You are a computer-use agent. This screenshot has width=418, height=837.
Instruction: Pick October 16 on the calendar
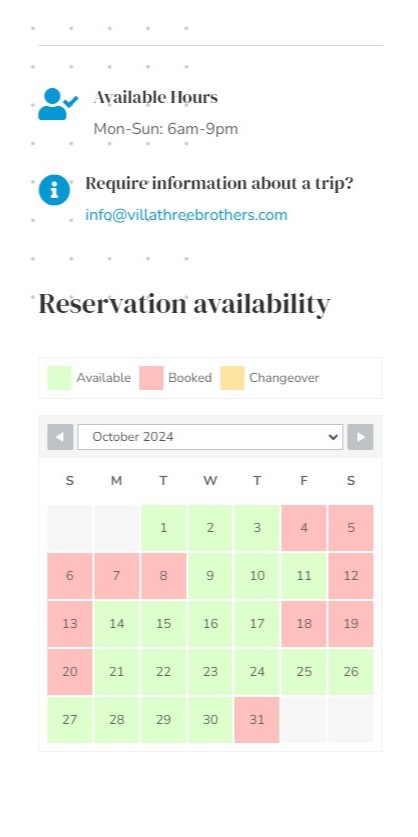pyautogui.click(x=210, y=623)
